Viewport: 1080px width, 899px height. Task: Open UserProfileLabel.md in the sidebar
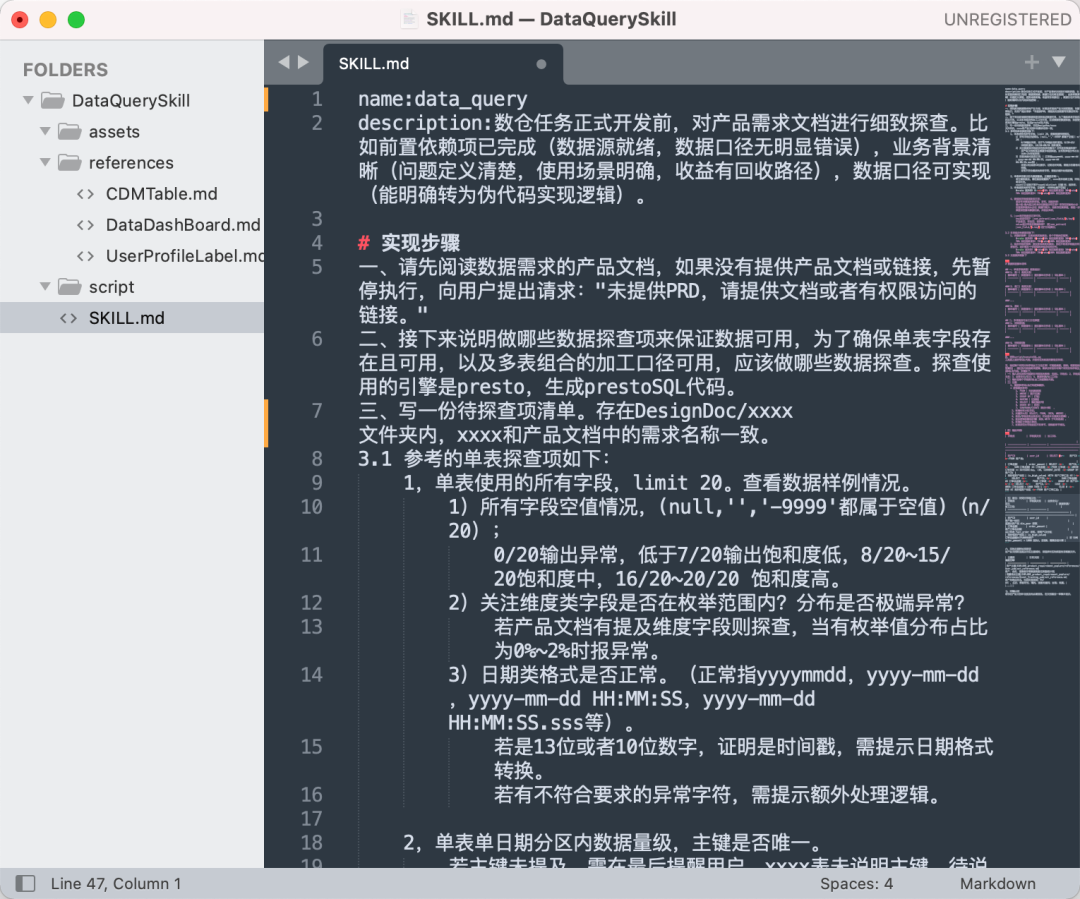(x=184, y=256)
